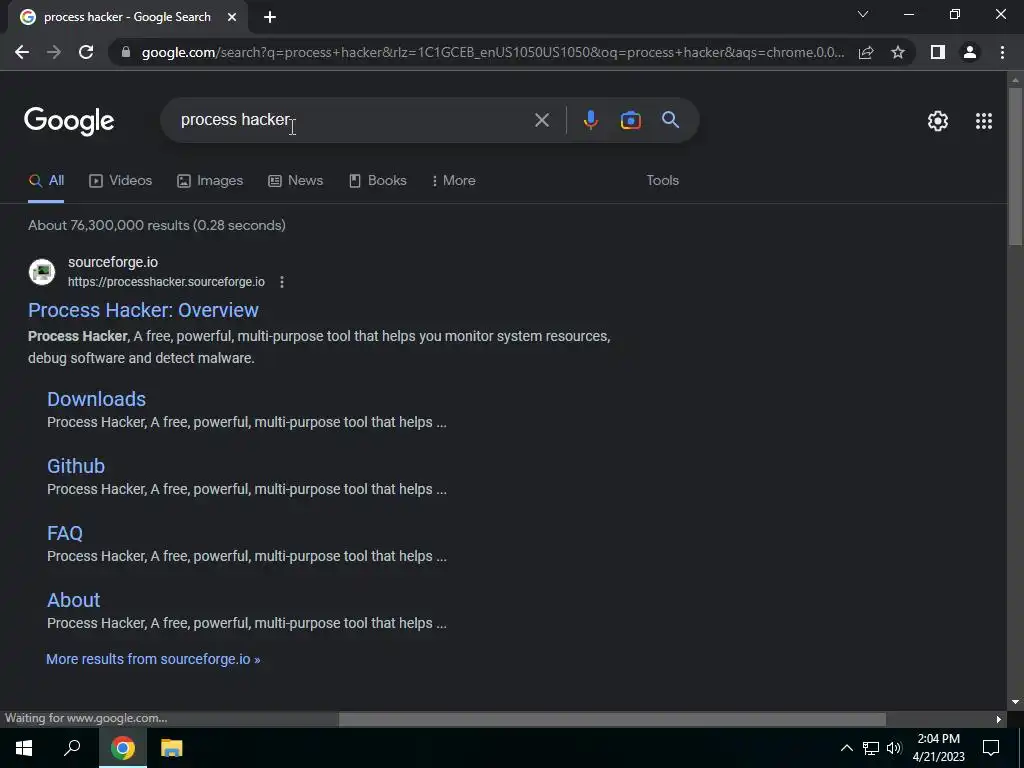The height and width of the screenshot is (768, 1024).
Task: Open the Windows Start menu
Action: click(24, 748)
